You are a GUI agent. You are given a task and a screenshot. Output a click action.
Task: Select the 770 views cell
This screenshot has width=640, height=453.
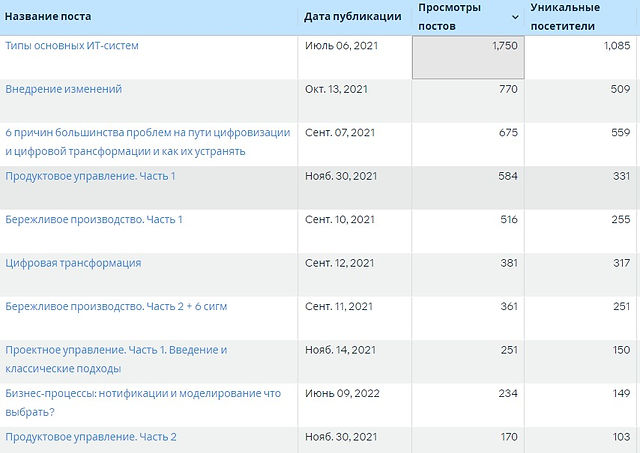pyautogui.click(x=468, y=101)
